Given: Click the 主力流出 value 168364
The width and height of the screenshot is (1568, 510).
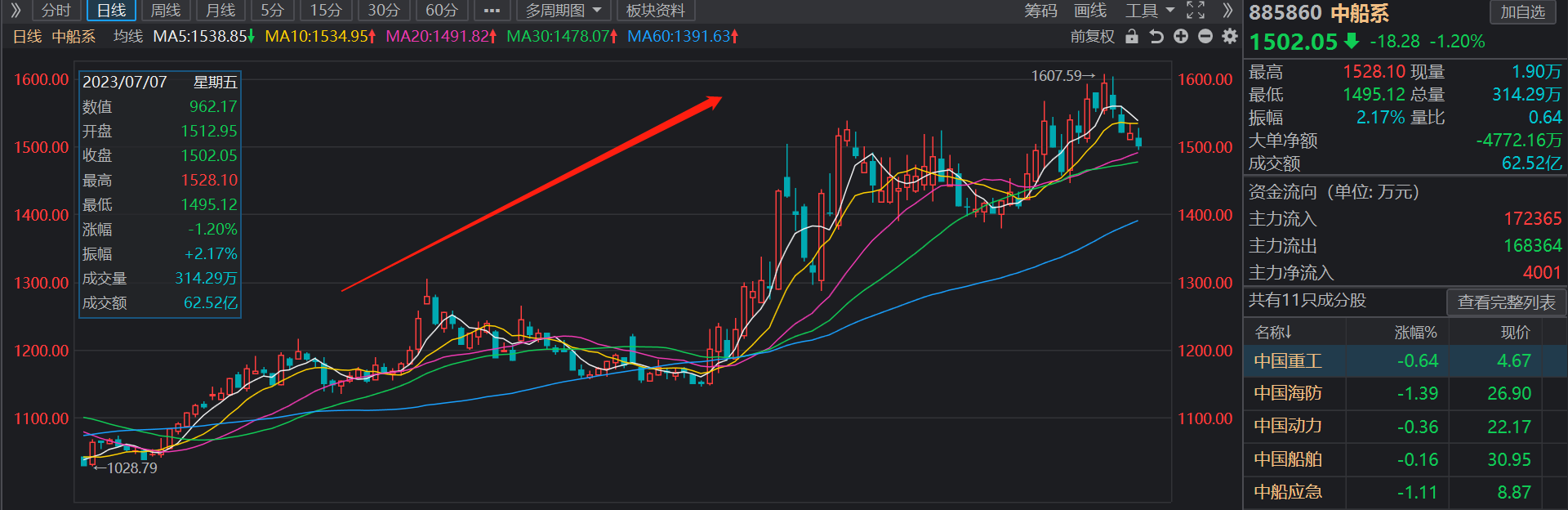Looking at the screenshot, I should 1533,246.
